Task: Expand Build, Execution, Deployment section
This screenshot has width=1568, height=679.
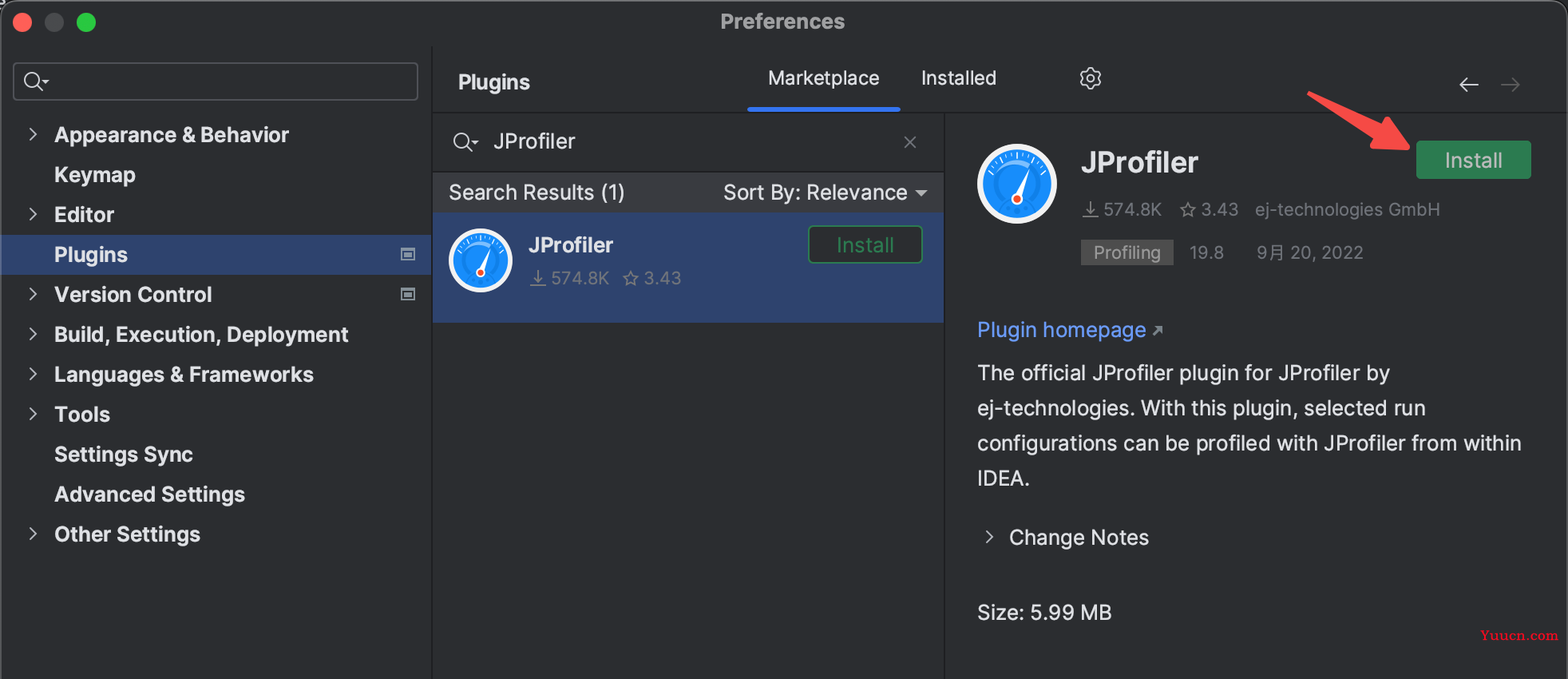Action: 33,334
